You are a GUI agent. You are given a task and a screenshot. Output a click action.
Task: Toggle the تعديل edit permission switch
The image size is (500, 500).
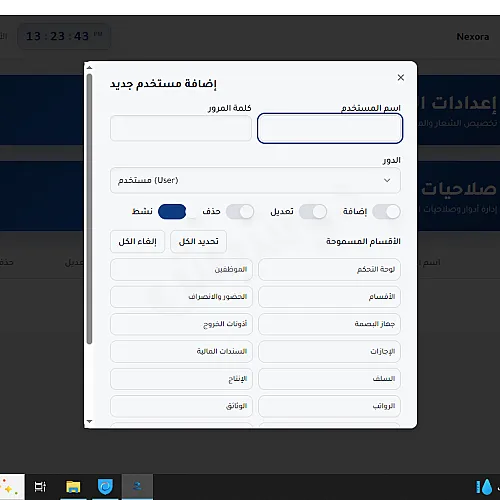[x=313, y=212]
